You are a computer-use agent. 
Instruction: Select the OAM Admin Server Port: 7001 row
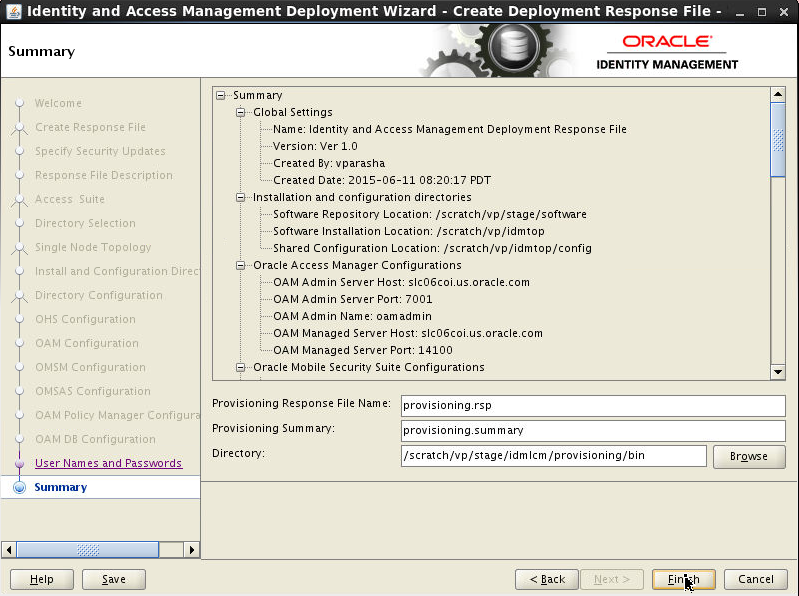tap(353, 299)
